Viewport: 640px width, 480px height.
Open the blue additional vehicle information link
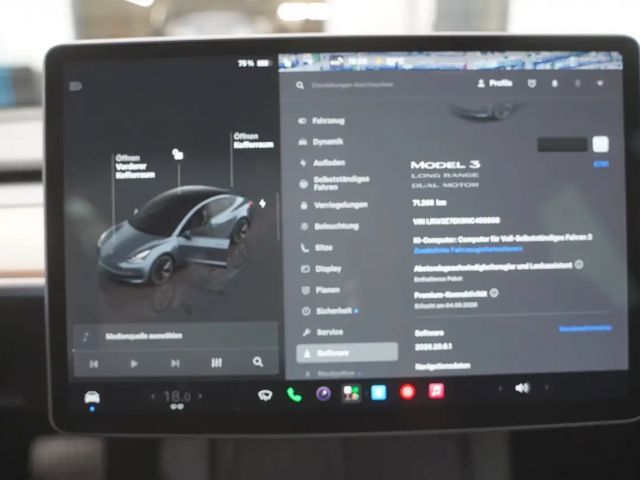[x=468, y=249]
